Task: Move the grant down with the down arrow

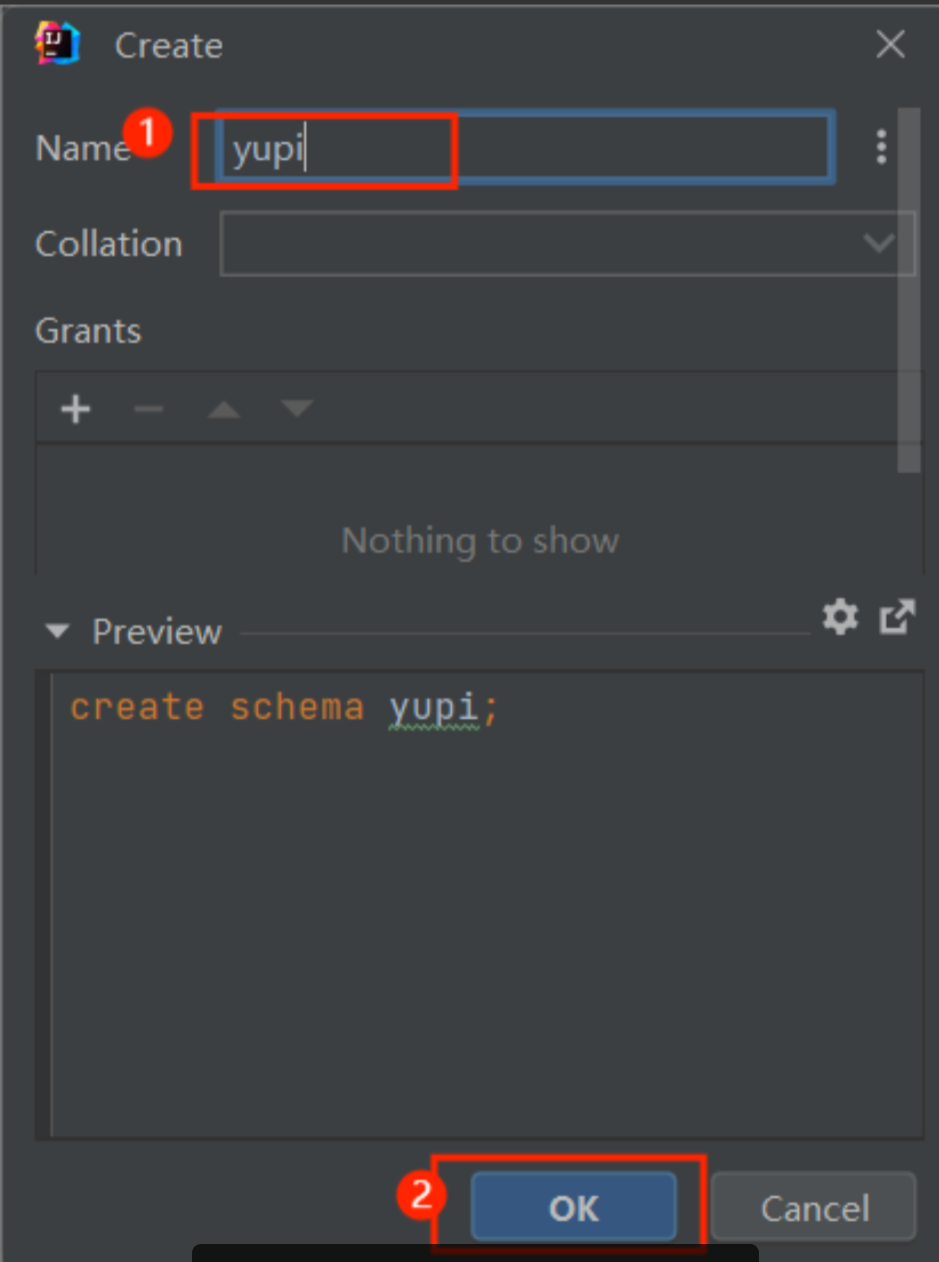Action: pos(297,408)
